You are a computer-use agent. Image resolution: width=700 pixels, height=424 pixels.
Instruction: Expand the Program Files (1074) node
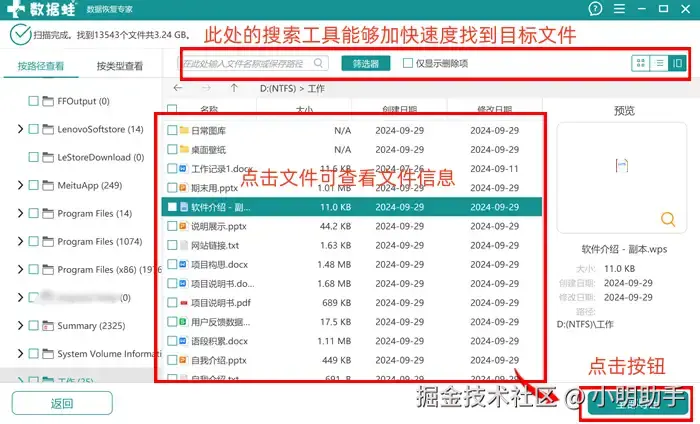pyautogui.click(x=20, y=241)
